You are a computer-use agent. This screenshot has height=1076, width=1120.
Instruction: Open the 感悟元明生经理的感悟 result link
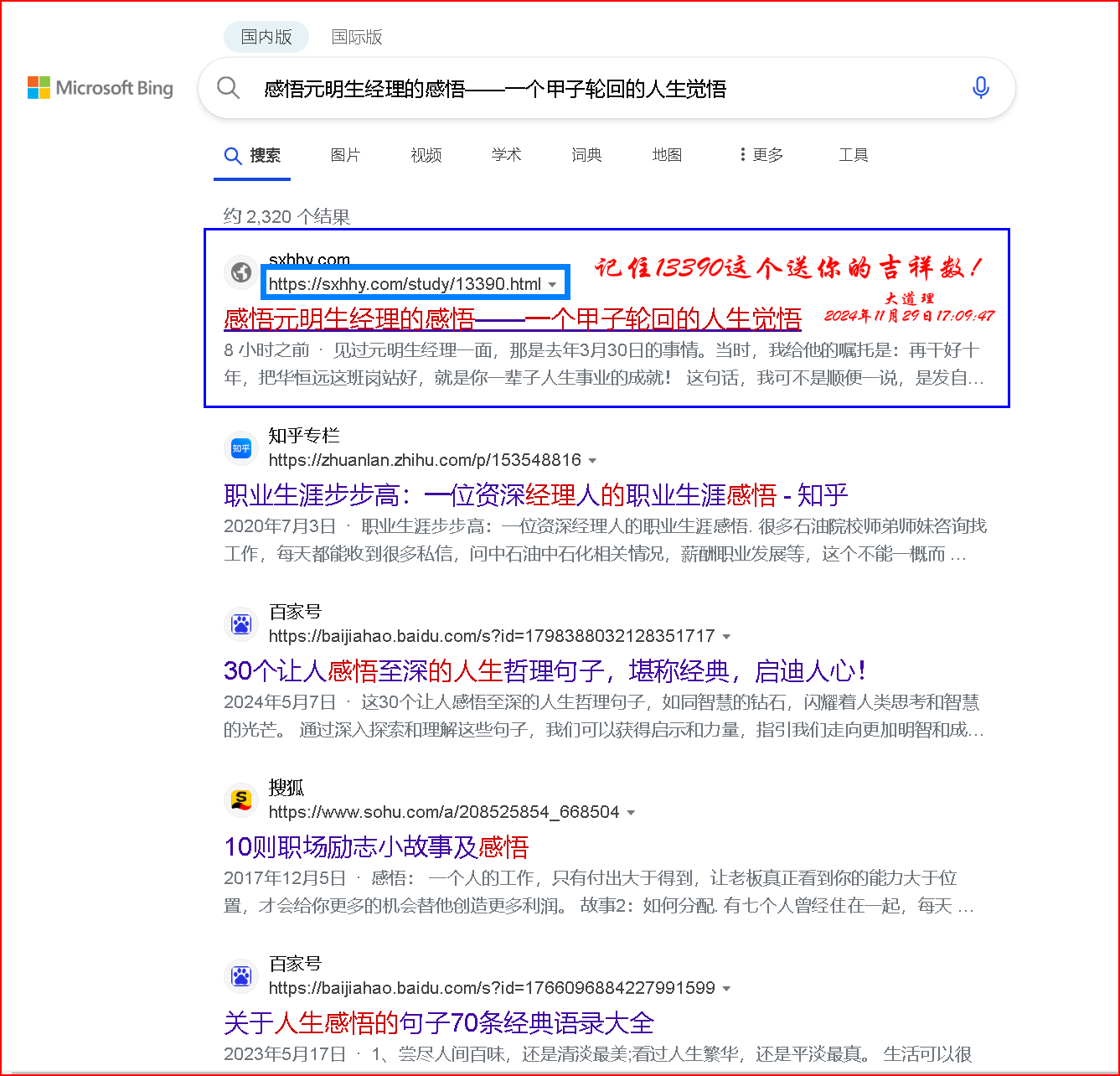pyautogui.click(x=512, y=319)
